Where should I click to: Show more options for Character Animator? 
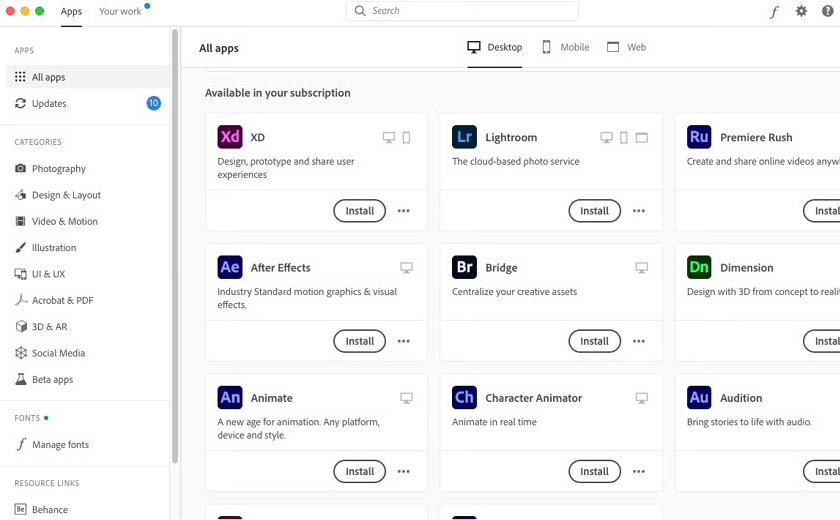(x=639, y=471)
